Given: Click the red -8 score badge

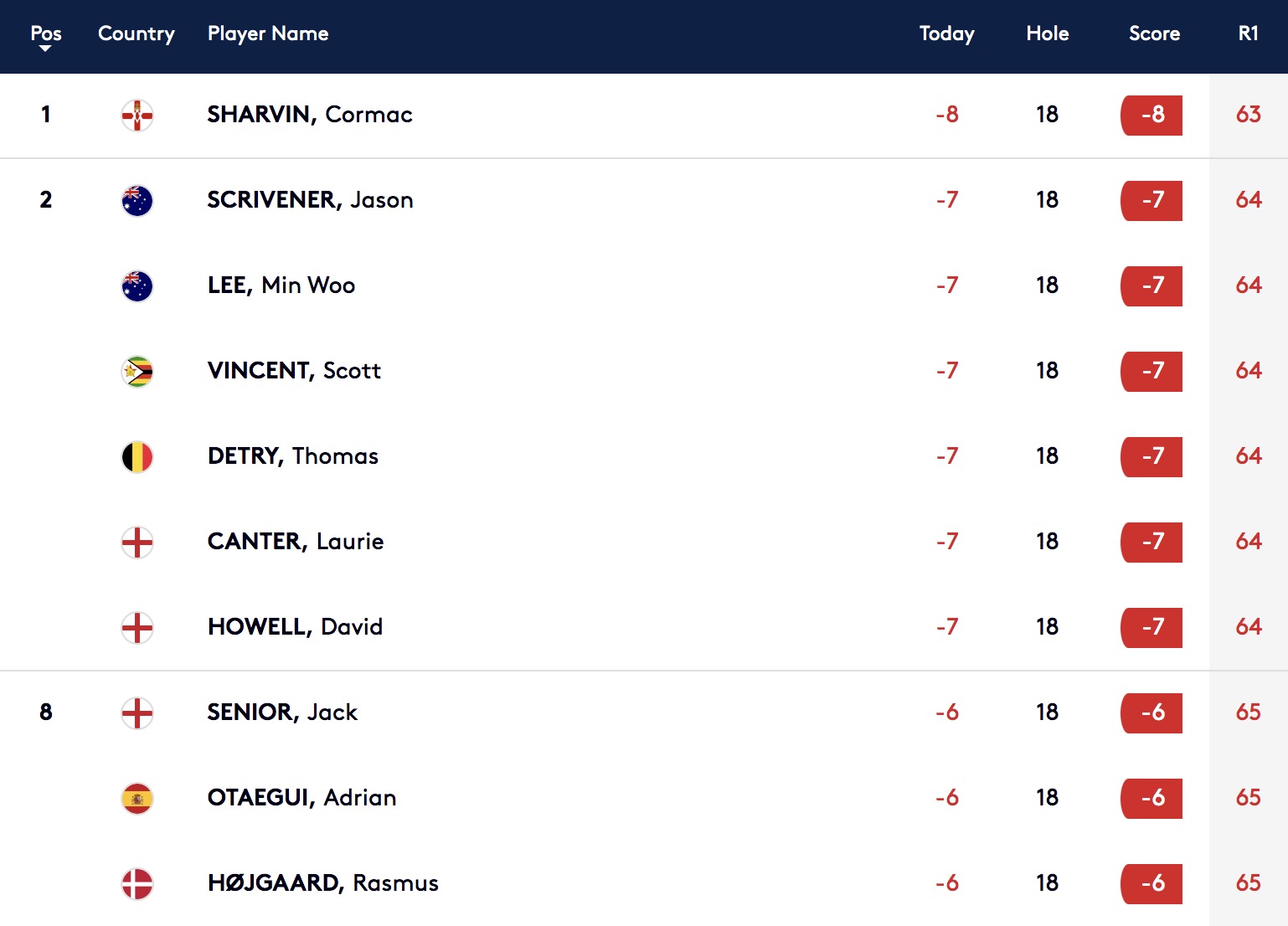Looking at the screenshot, I should pyautogui.click(x=1151, y=115).
